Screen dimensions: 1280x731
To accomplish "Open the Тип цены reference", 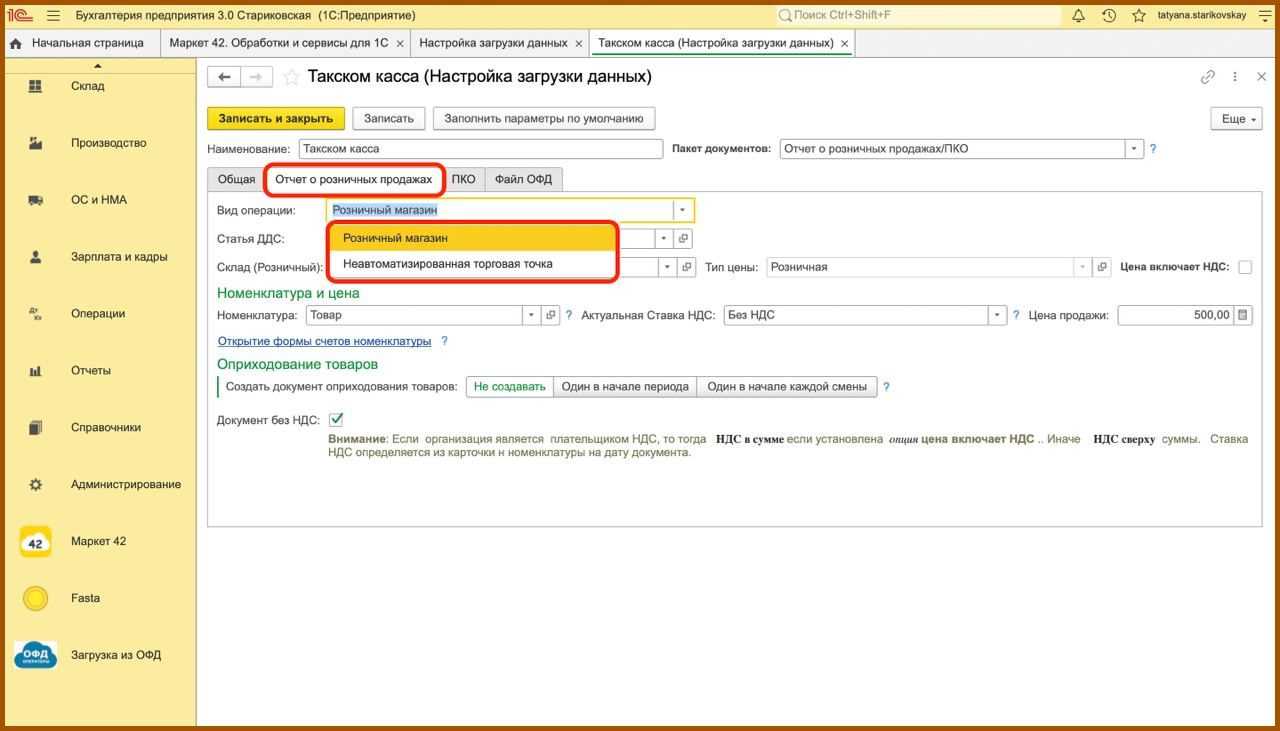I will coord(1102,267).
